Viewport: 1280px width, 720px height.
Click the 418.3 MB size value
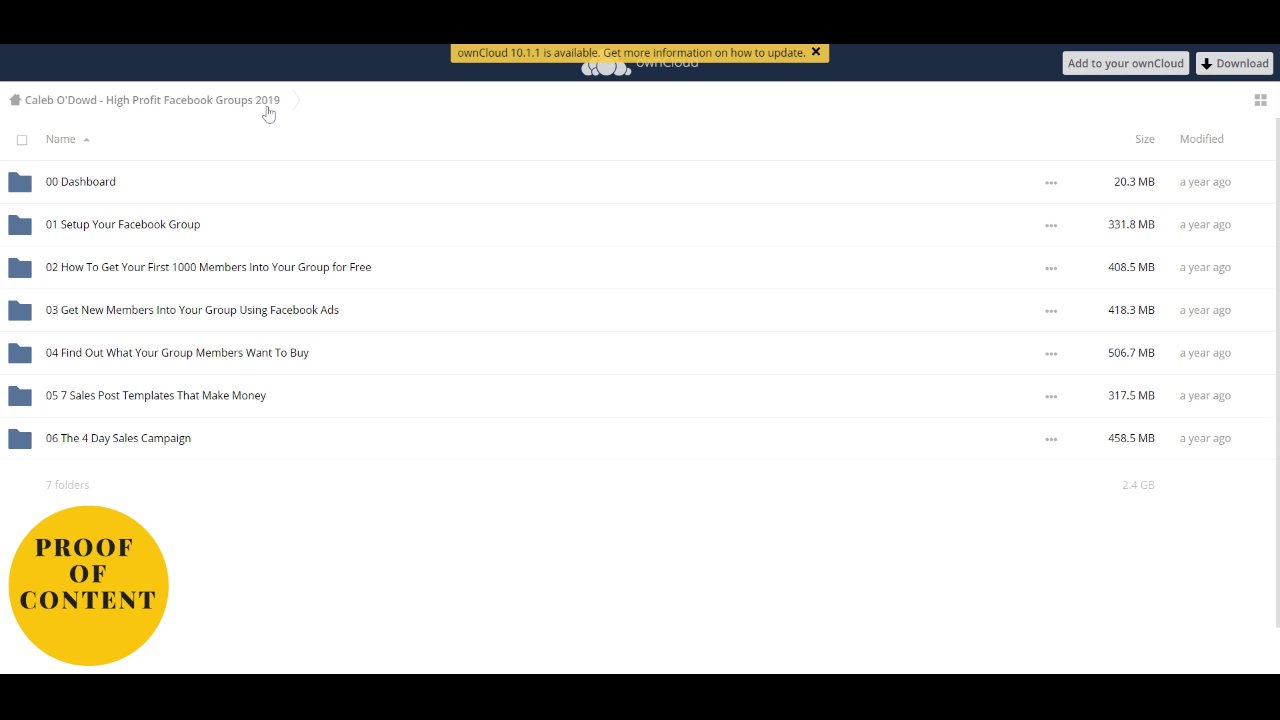1131,310
